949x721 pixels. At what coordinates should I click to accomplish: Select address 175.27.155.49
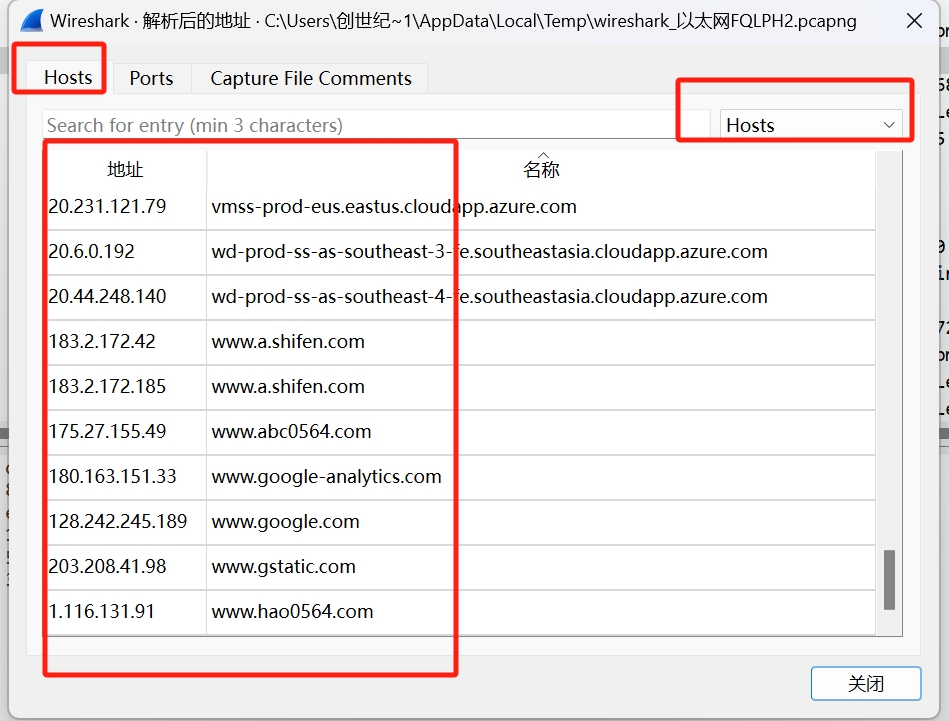tap(108, 431)
